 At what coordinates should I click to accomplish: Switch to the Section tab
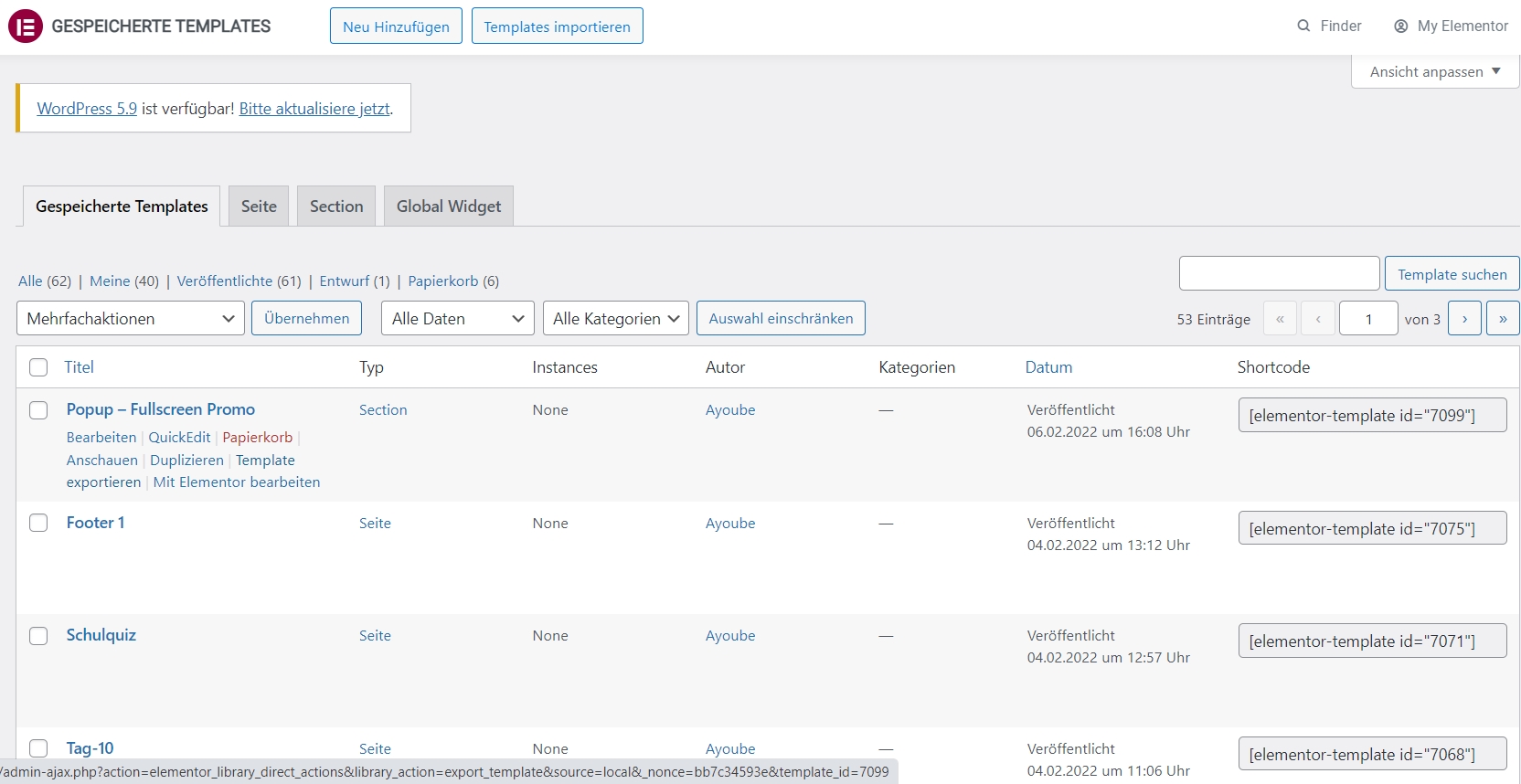[336, 207]
